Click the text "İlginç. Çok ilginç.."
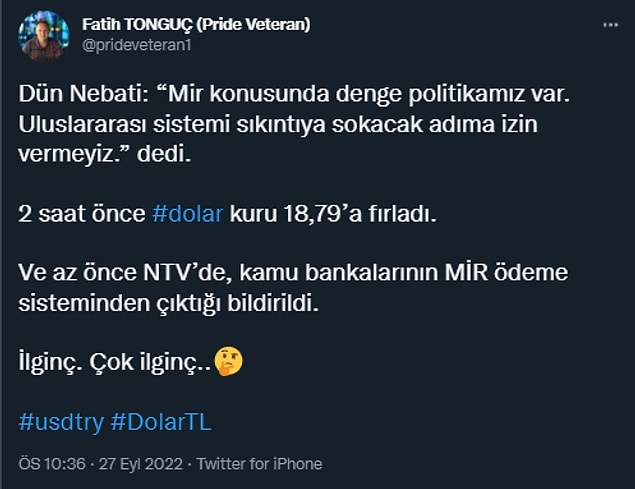635x489 pixels. coord(116,363)
